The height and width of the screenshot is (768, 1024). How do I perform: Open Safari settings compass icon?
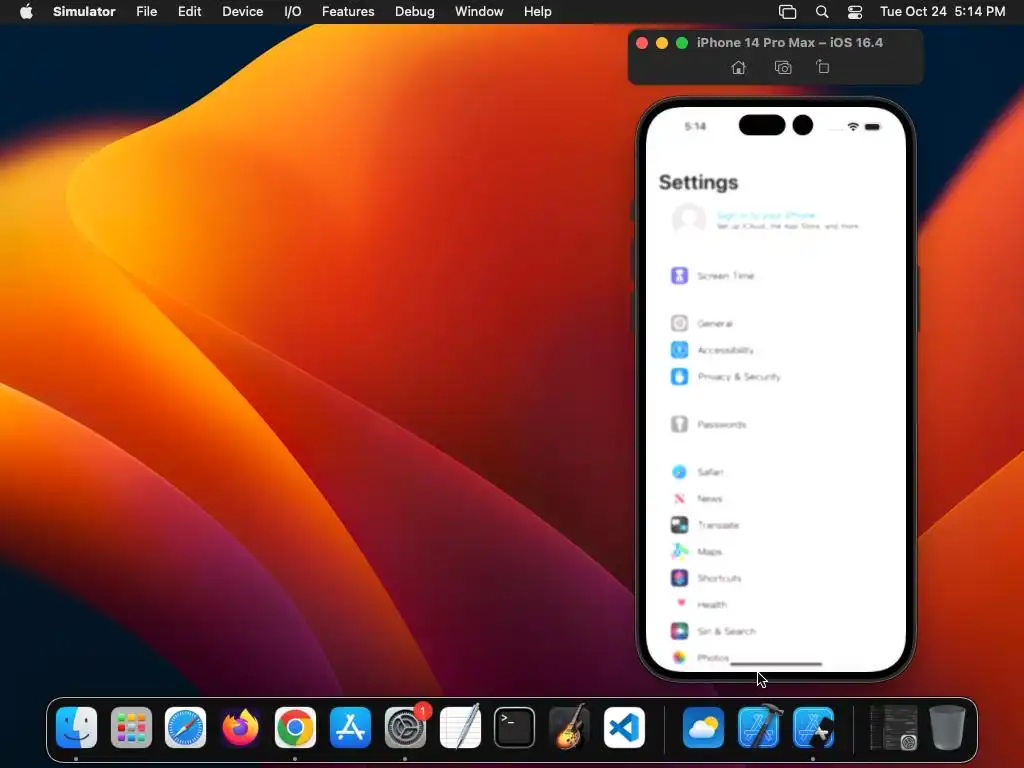pos(679,472)
